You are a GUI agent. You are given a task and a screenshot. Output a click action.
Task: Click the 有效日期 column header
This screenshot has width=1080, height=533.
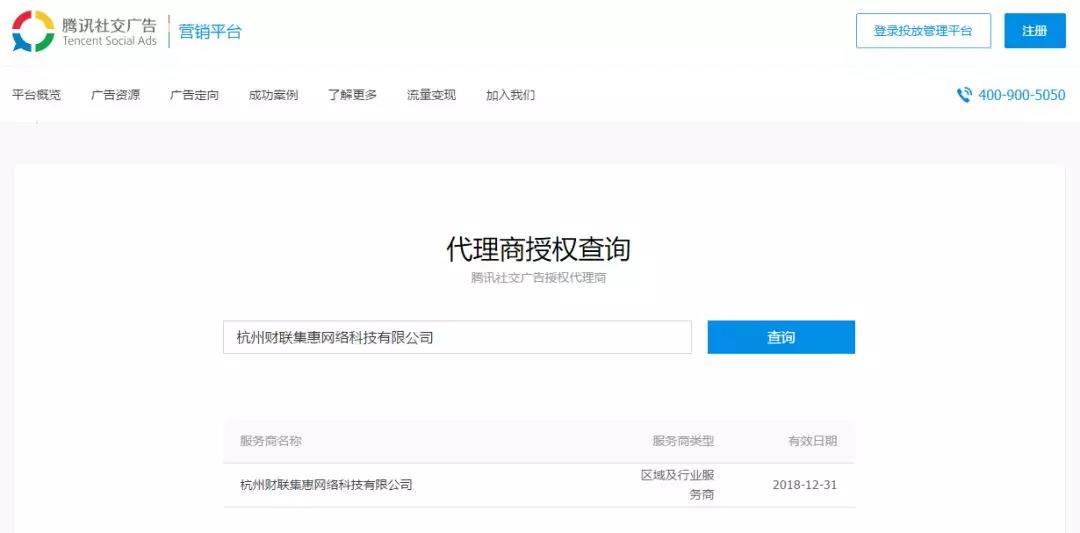(x=812, y=441)
